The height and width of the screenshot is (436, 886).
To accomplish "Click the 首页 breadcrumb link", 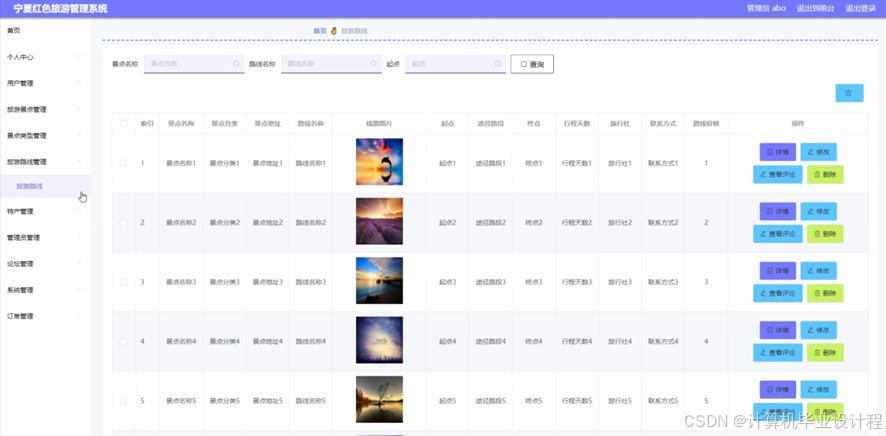I will [x=320, y=31].
